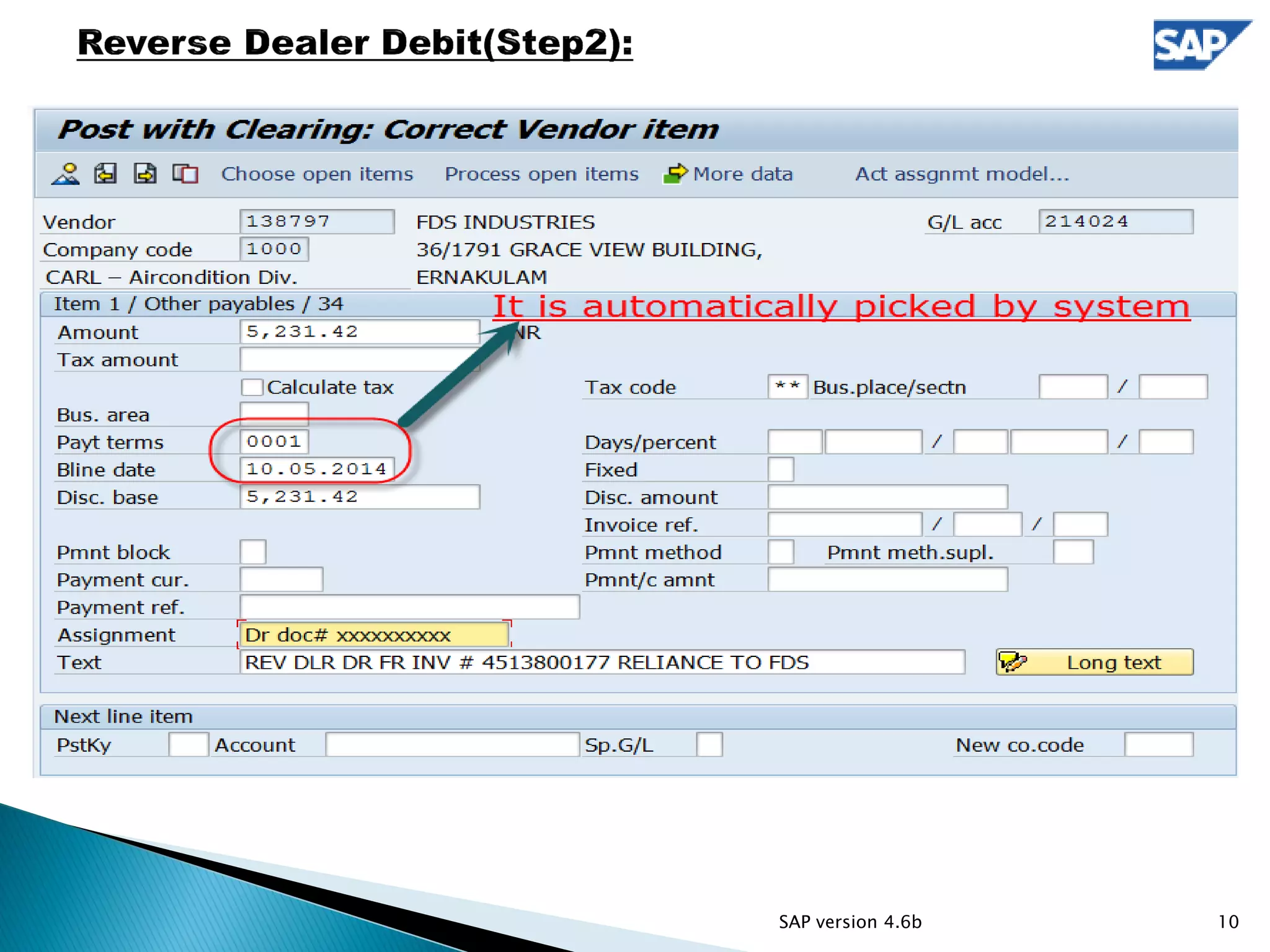The image size is (1270, 952).
Task: Click the last Invoice ref. field
Action: pyautogui.click(x=1080, y=524)
